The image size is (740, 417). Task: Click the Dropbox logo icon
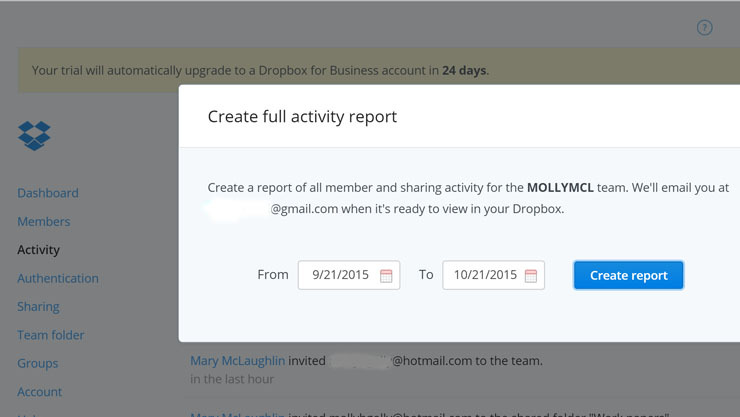34,136
